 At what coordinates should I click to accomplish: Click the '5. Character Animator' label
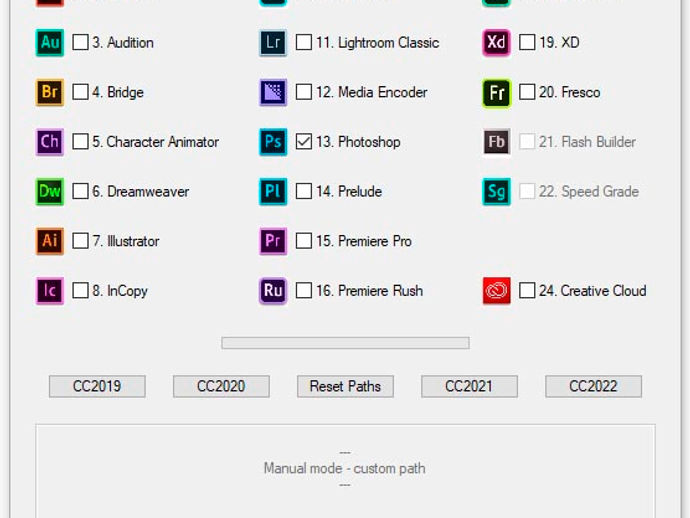(x=155, y=142)
